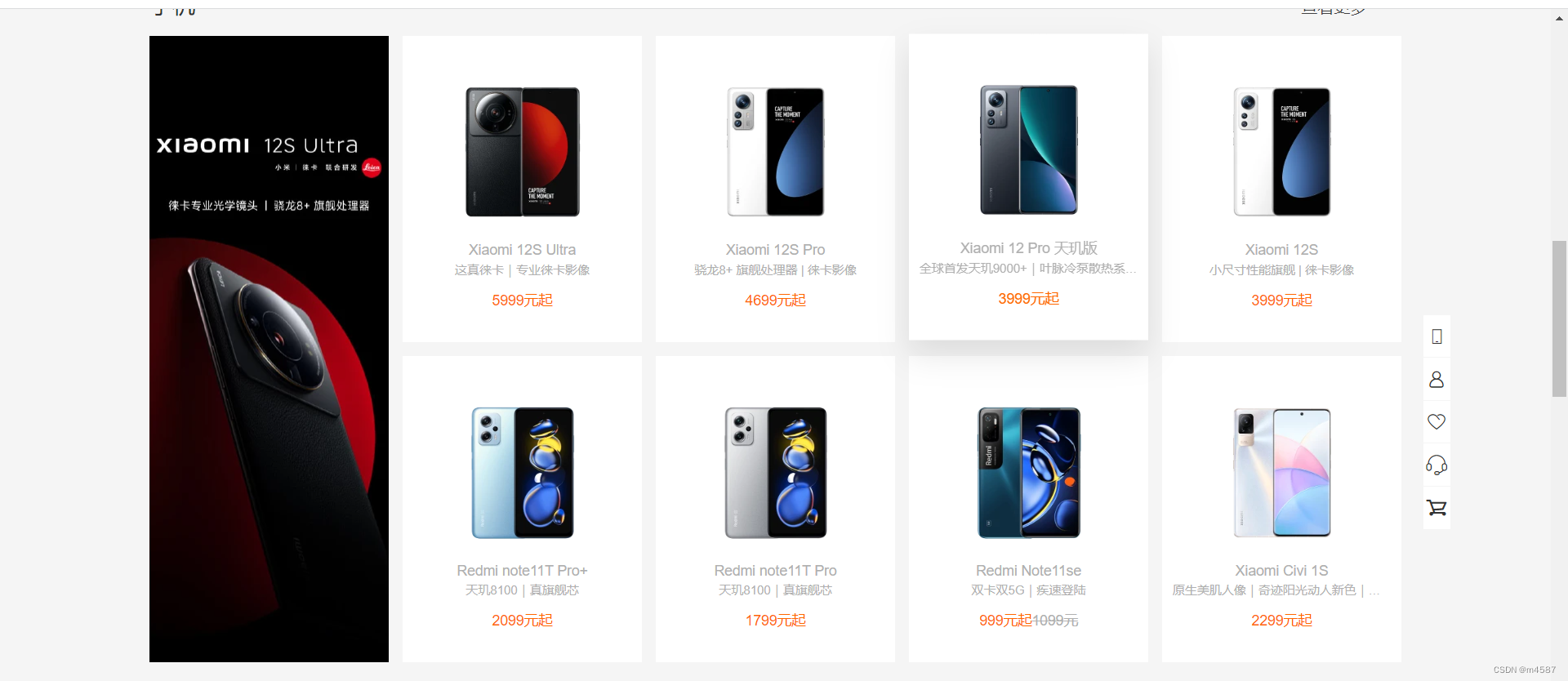
Task: Click the vertical page scrollbar thumb
Action: point(1560,318)
